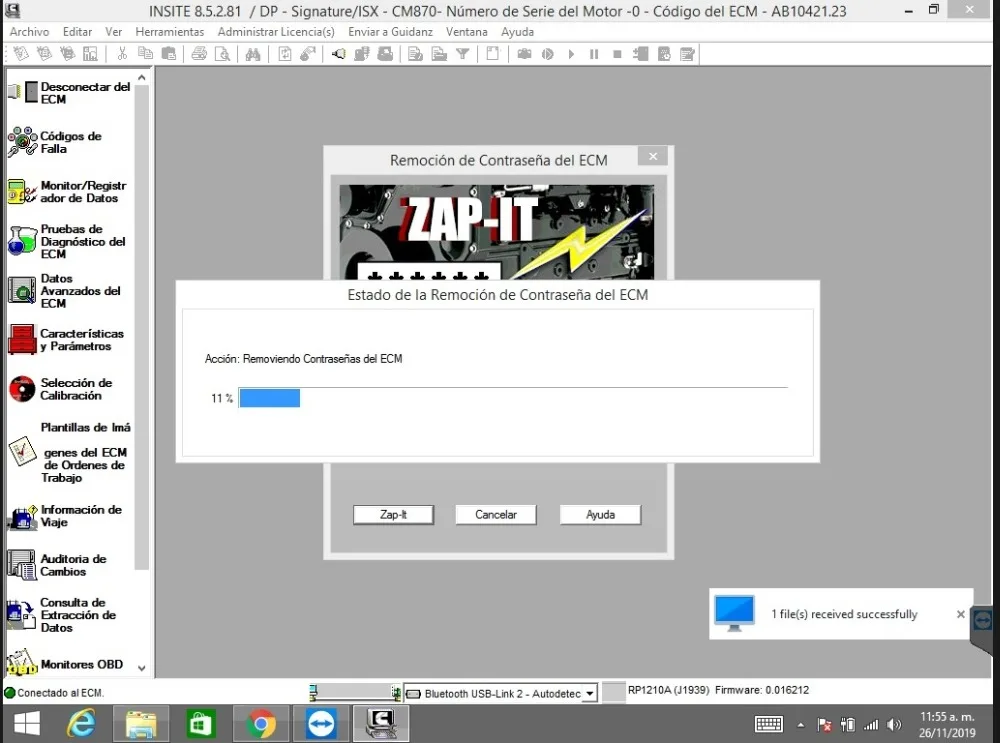1000x743 pixels.
Task: Click the 11% progress bar
Action: pos(271,397)
